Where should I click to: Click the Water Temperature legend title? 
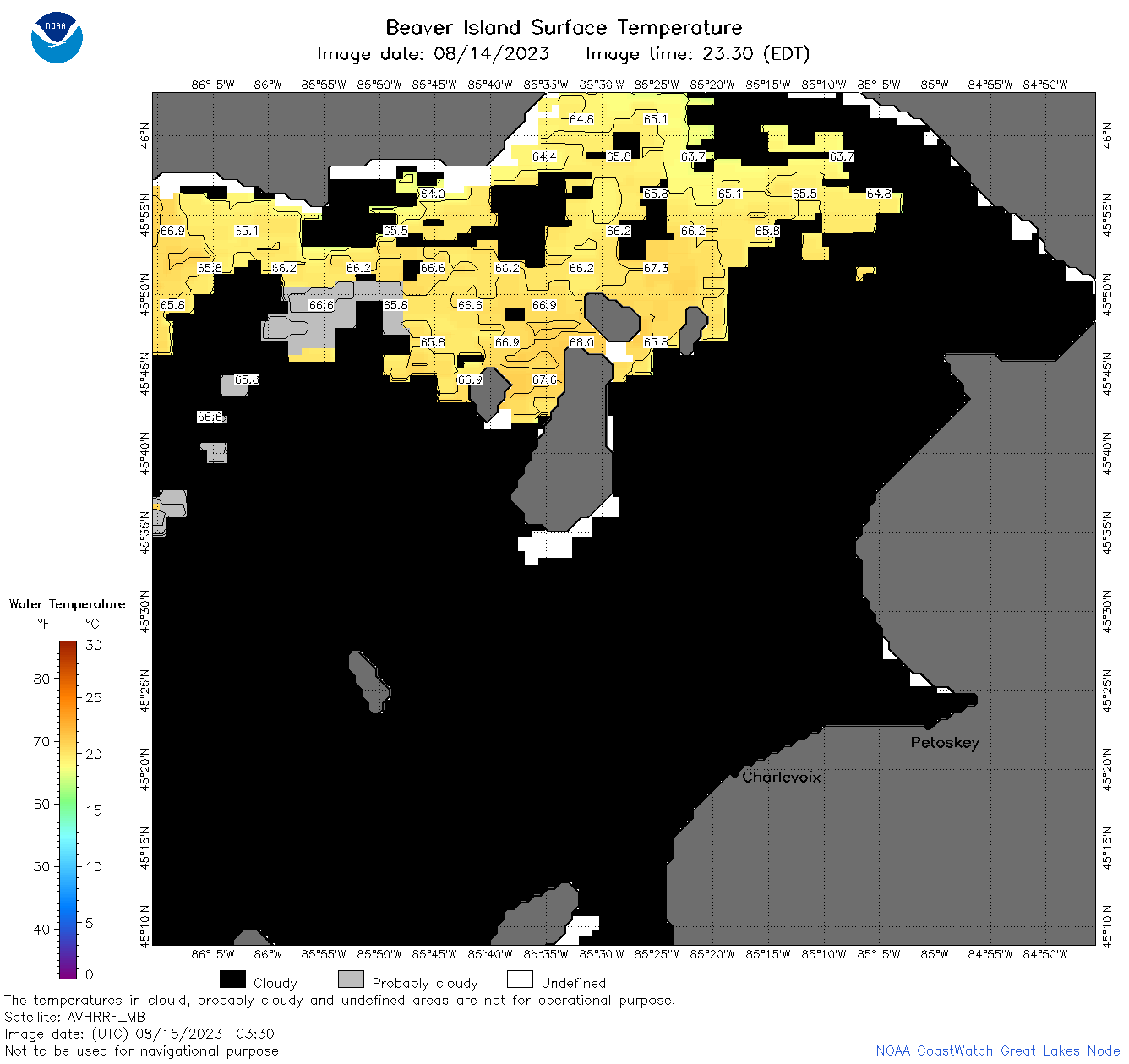[x=68, y=604]
